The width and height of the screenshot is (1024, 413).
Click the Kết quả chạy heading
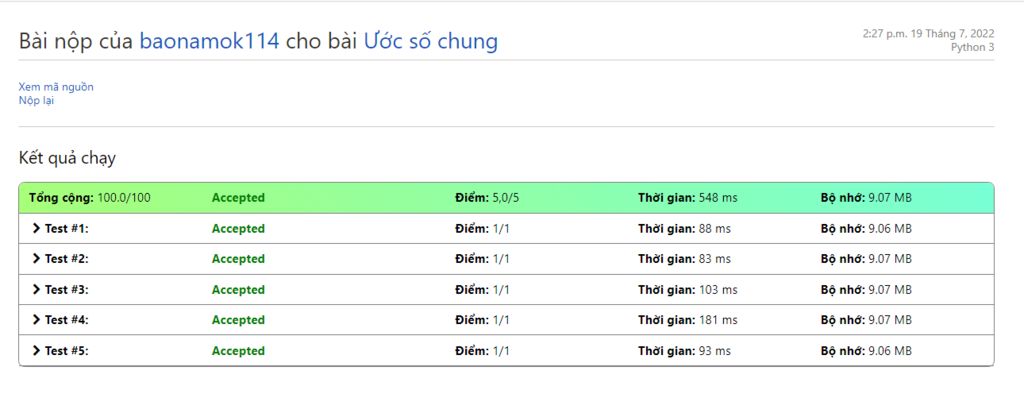click(x=67, y=158)
